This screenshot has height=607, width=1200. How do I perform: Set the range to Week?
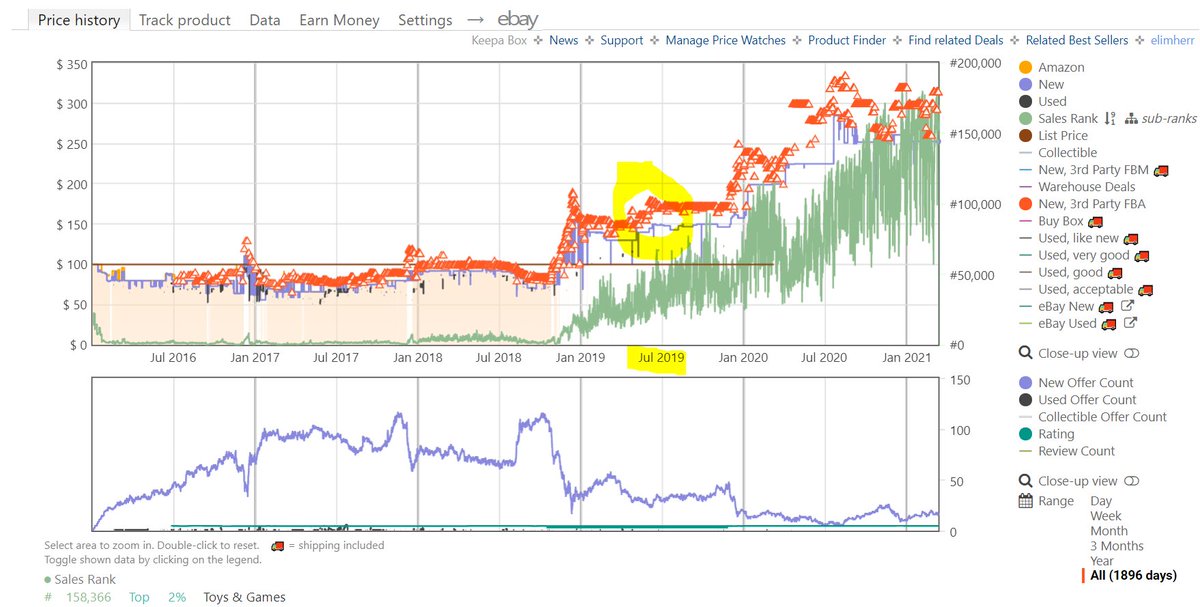pos(1108,516)
